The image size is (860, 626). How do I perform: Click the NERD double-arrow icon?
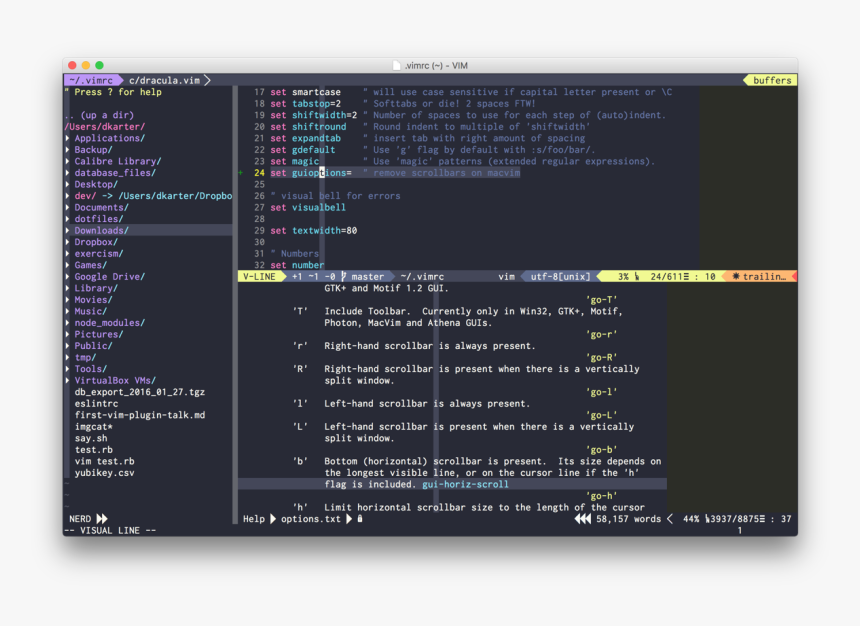coord(102,518)
